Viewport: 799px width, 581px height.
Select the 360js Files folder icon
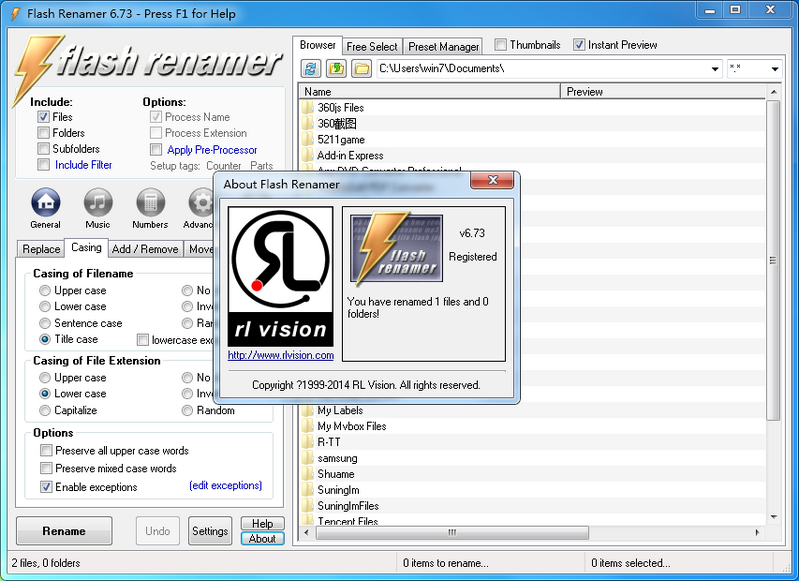click(x=307, y=108)
